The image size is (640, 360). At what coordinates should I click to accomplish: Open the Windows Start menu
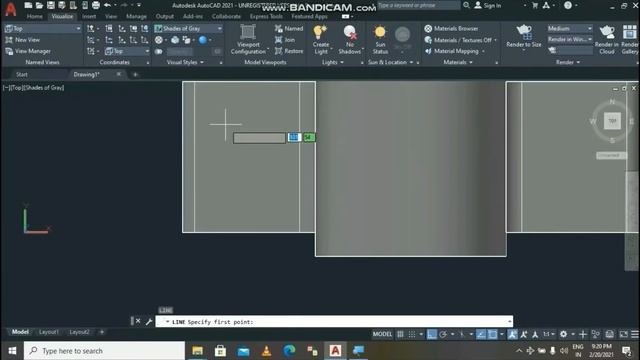(x=12, y=351)
